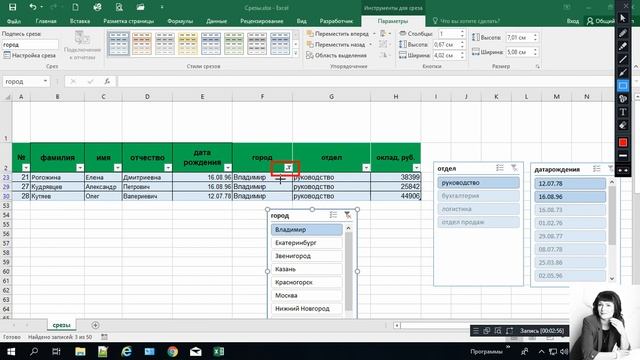The width and height of the screenshot is (640, 360).
Task: Switch to the 'Разработчик' tab
Action: 336,21
